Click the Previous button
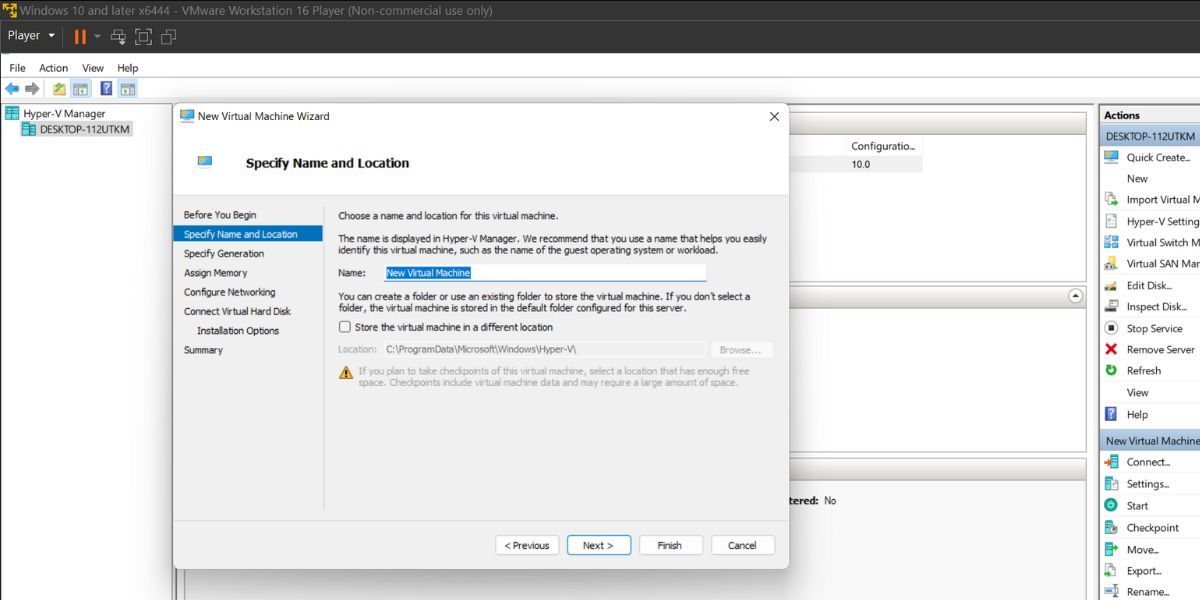Viewport: 1200px width, 600px height. point(527,545)
